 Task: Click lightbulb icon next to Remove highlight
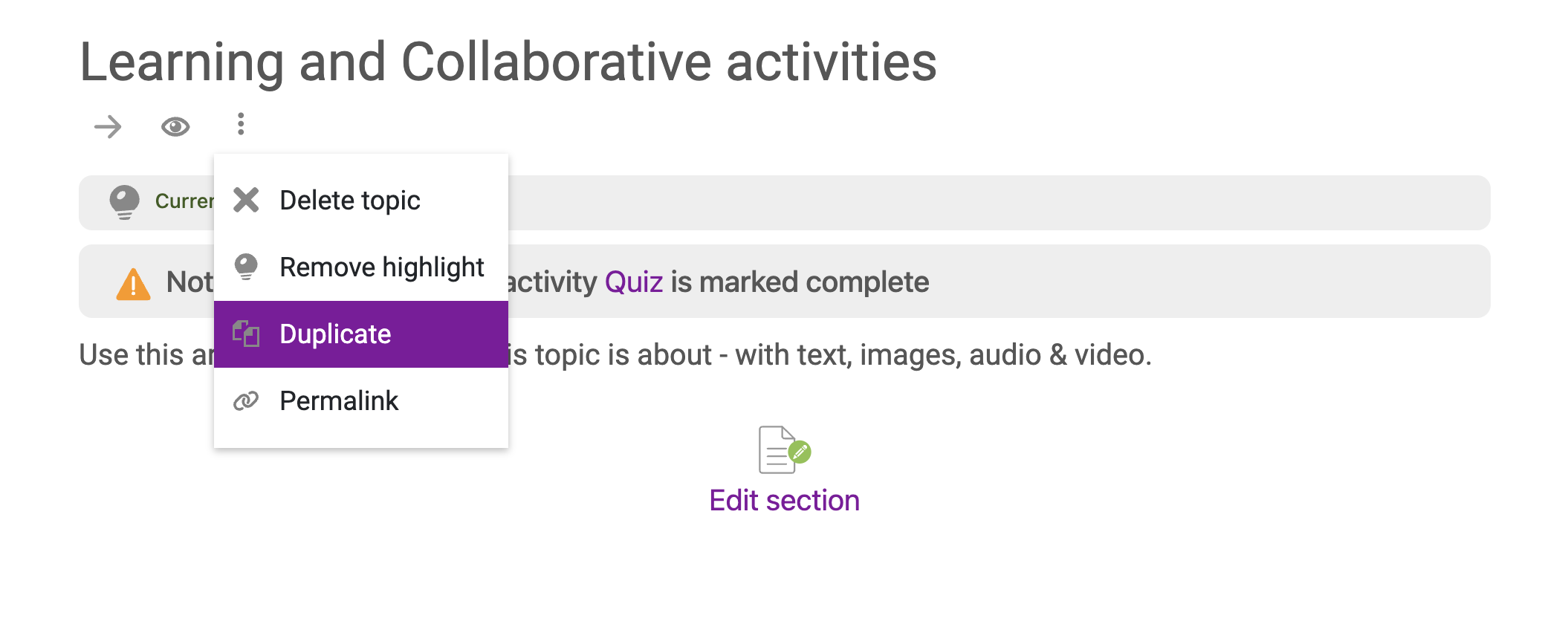coord(246,267)
